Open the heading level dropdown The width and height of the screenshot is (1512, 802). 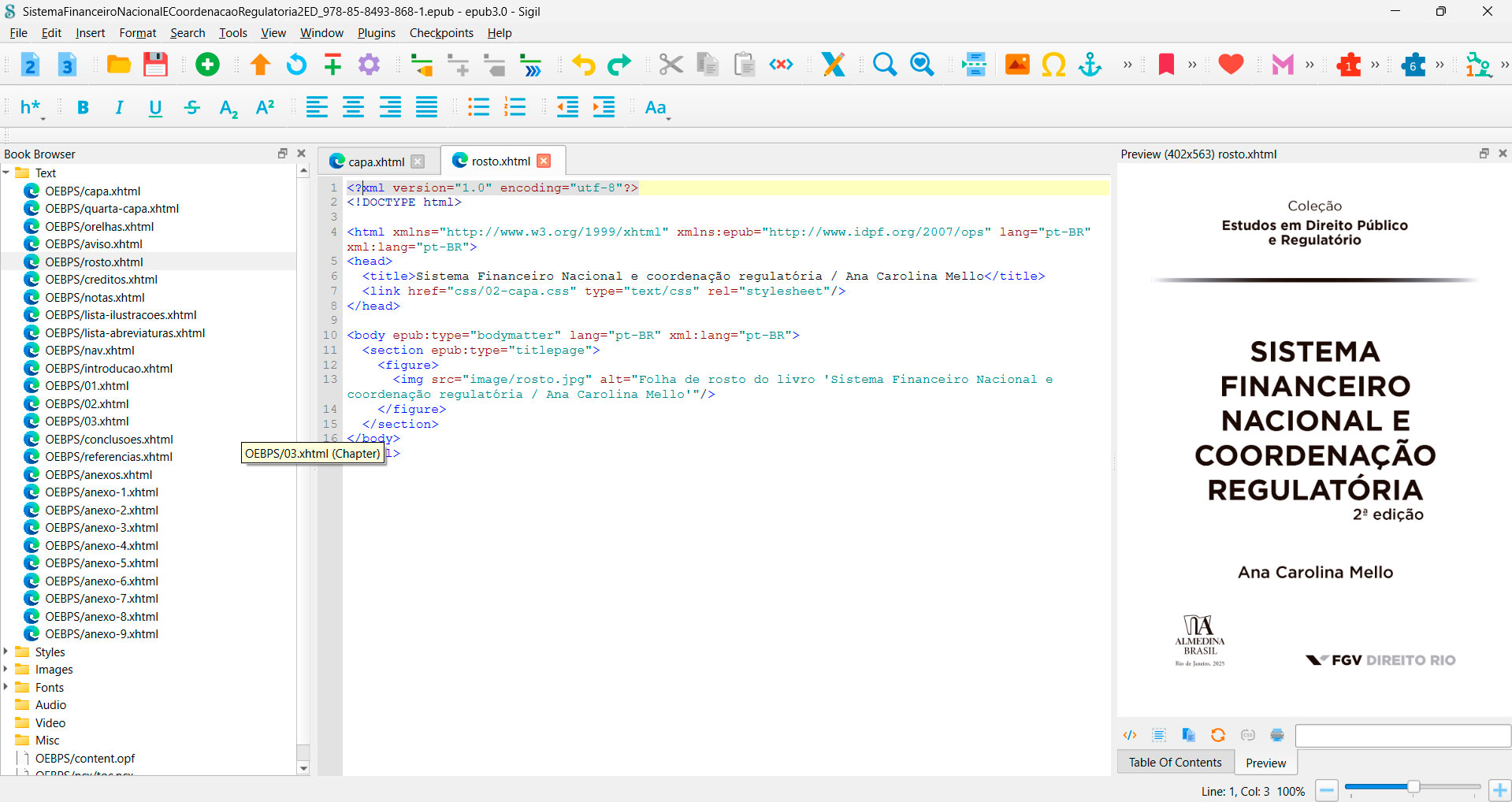[x=32, y=108]
